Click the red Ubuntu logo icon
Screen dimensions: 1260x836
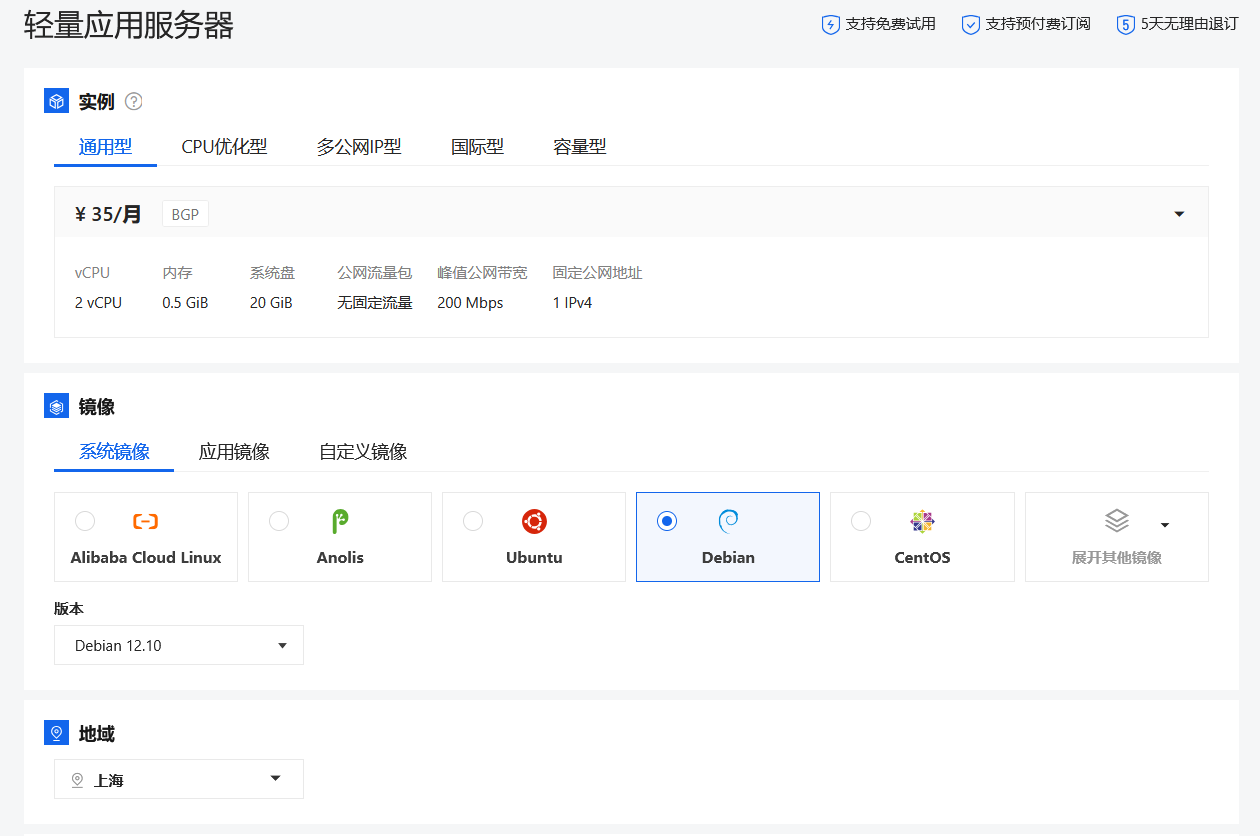pyautogui.click(x=534, y=521)
